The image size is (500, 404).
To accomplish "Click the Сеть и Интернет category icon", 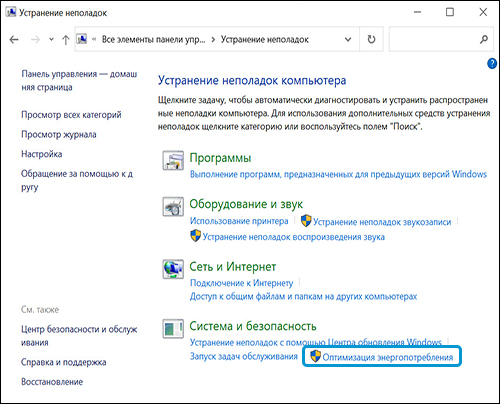I will pyautogui.click(x=173, y=269).
